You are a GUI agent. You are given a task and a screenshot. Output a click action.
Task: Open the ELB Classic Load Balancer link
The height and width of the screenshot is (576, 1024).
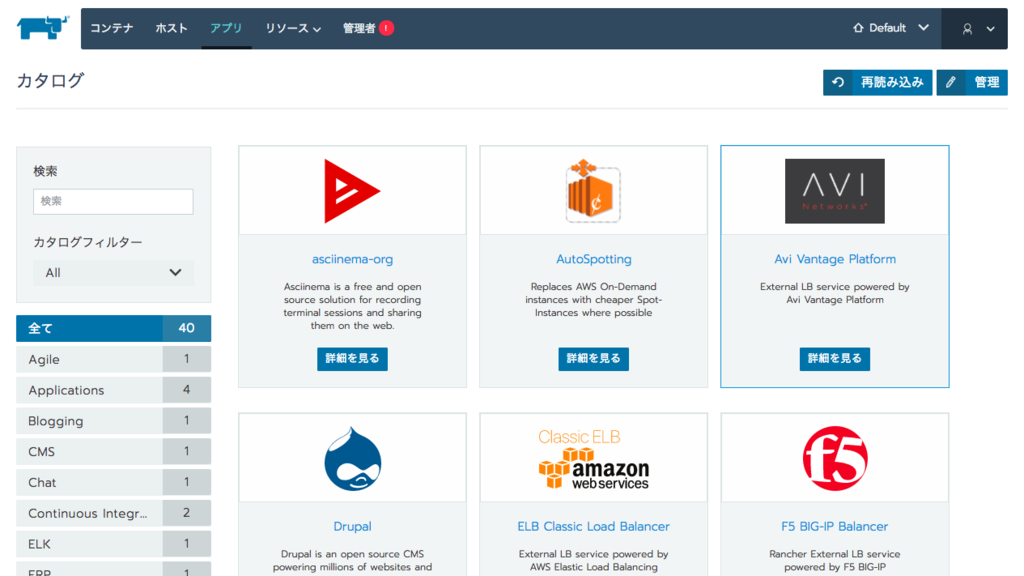[x=594, y=526]
